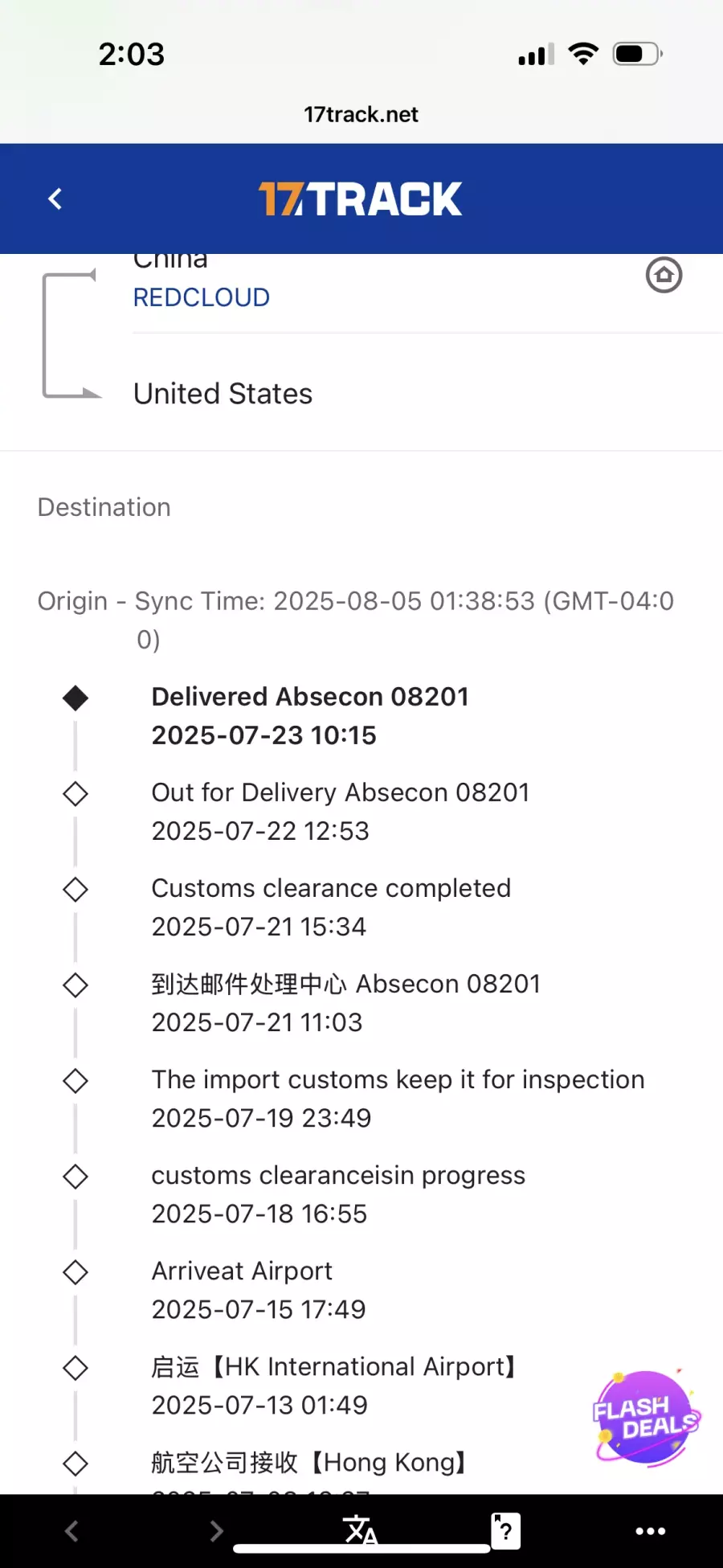Screen dimensions: 723x1568
Task: Select the Delivered Absecon 08201 event
Action: click(310, 715)
